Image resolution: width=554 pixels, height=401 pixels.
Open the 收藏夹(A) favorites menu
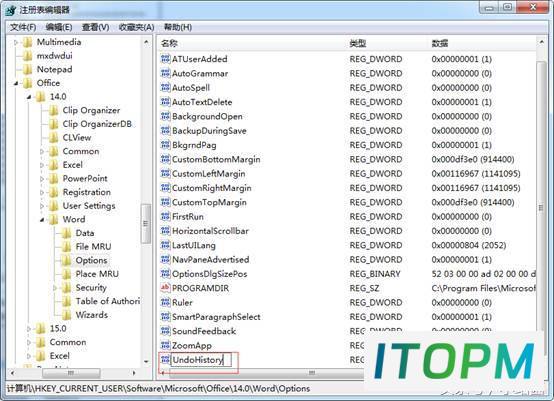coord(136,27)
